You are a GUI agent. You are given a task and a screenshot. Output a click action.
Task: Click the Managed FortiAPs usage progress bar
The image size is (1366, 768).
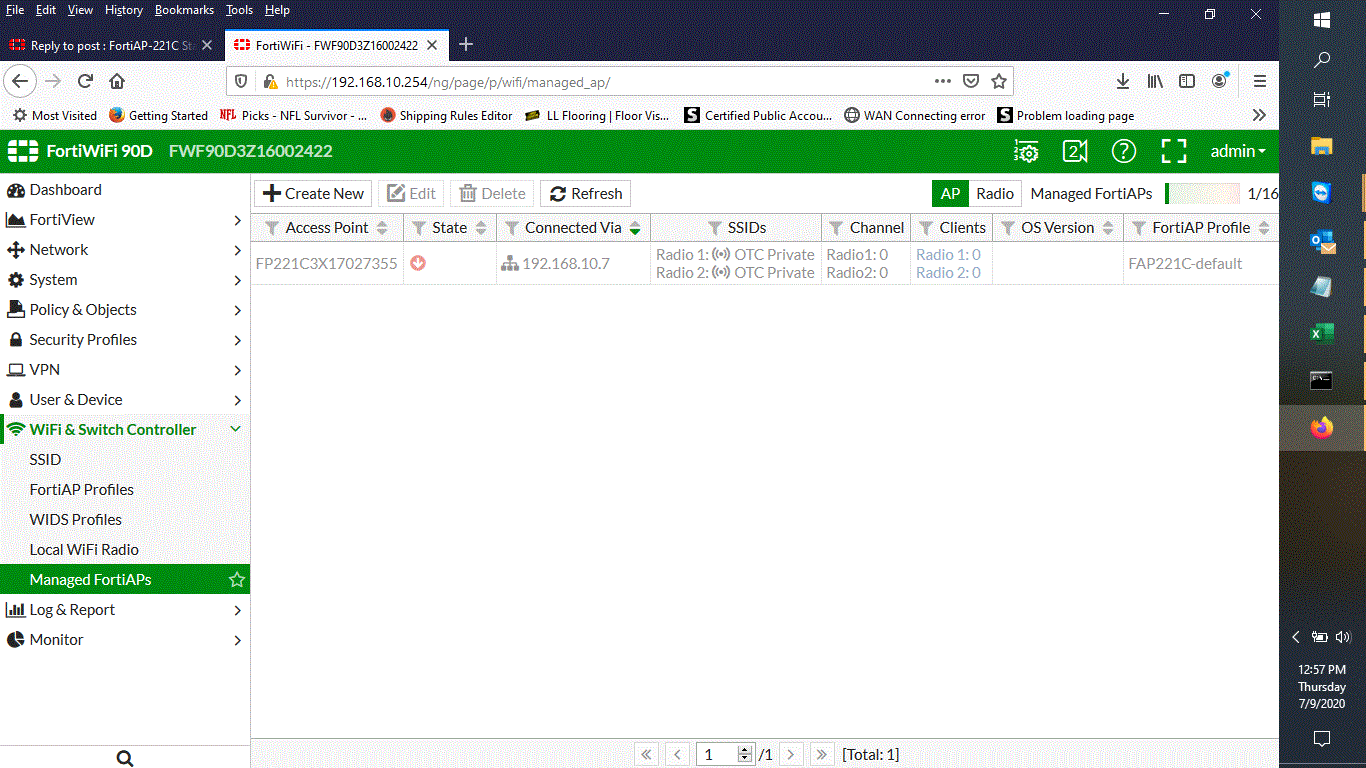click(1202, 194)
